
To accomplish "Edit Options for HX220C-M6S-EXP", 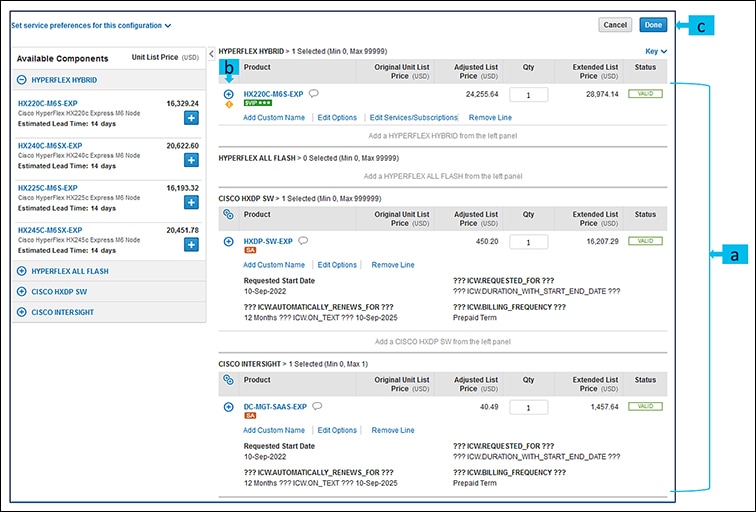I will click(x=337, y=117).
